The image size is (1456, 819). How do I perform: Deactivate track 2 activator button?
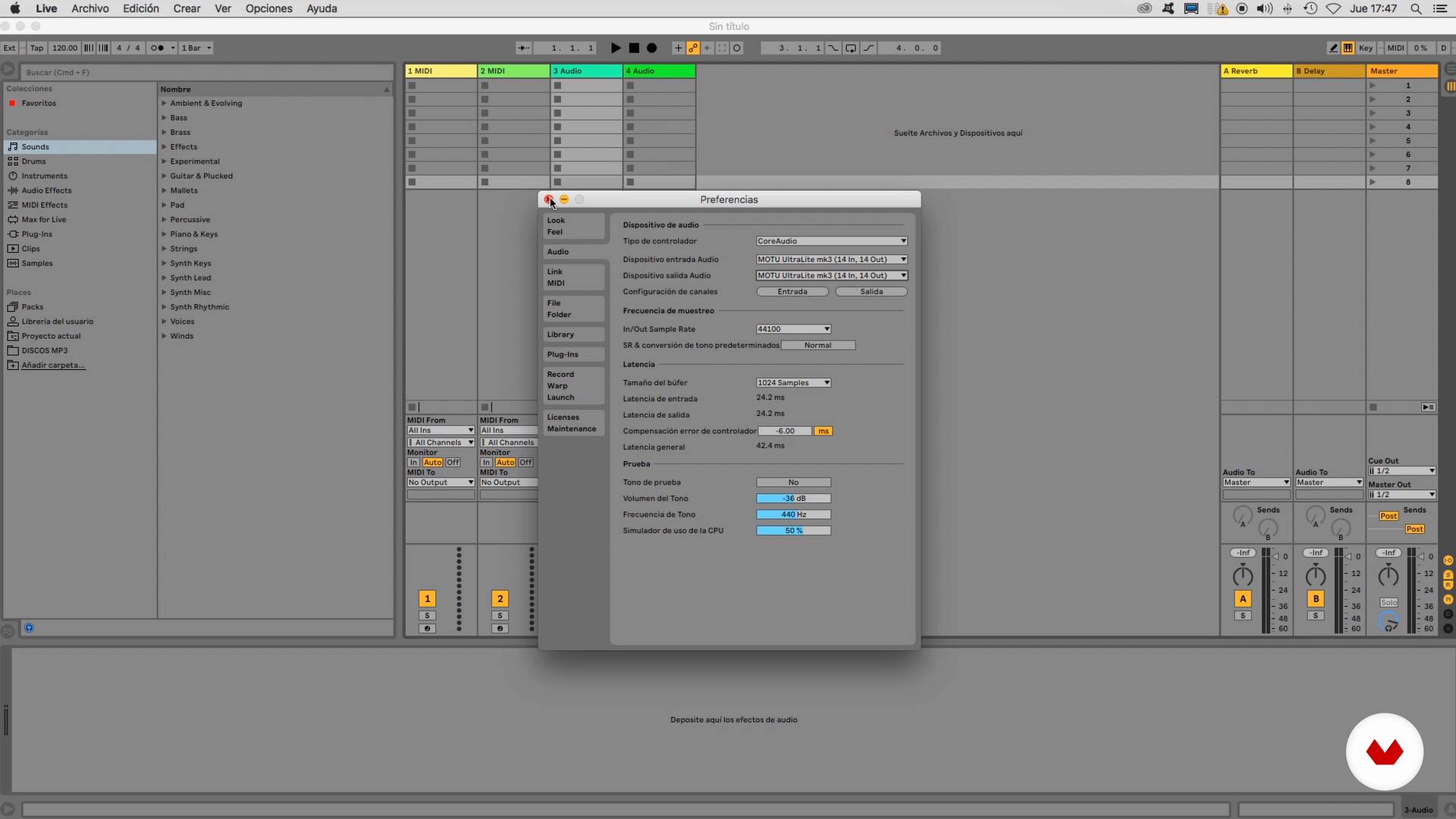click(500, 598)
